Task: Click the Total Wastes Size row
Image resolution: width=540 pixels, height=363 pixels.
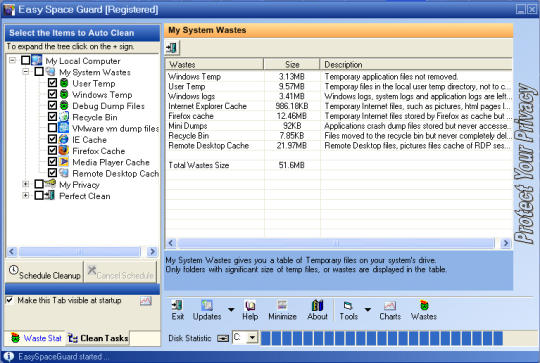Action: (339, 165)
